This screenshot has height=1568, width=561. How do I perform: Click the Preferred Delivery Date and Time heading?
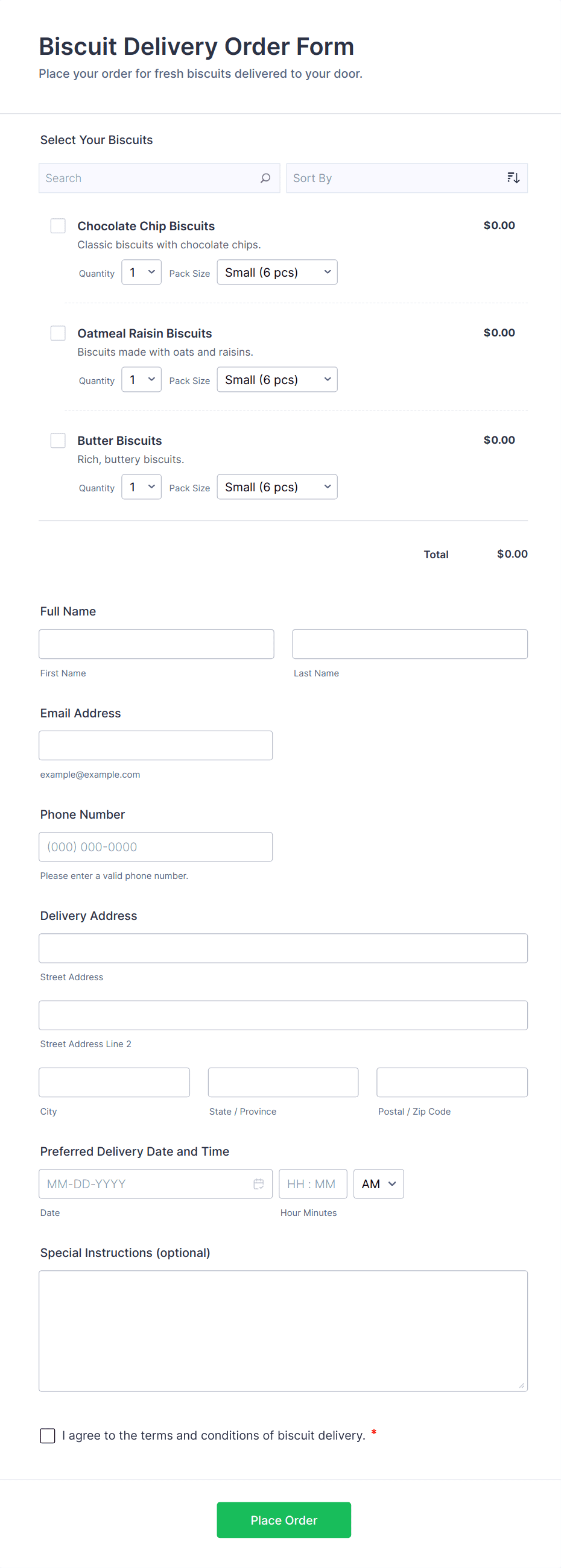[135, 1151]
